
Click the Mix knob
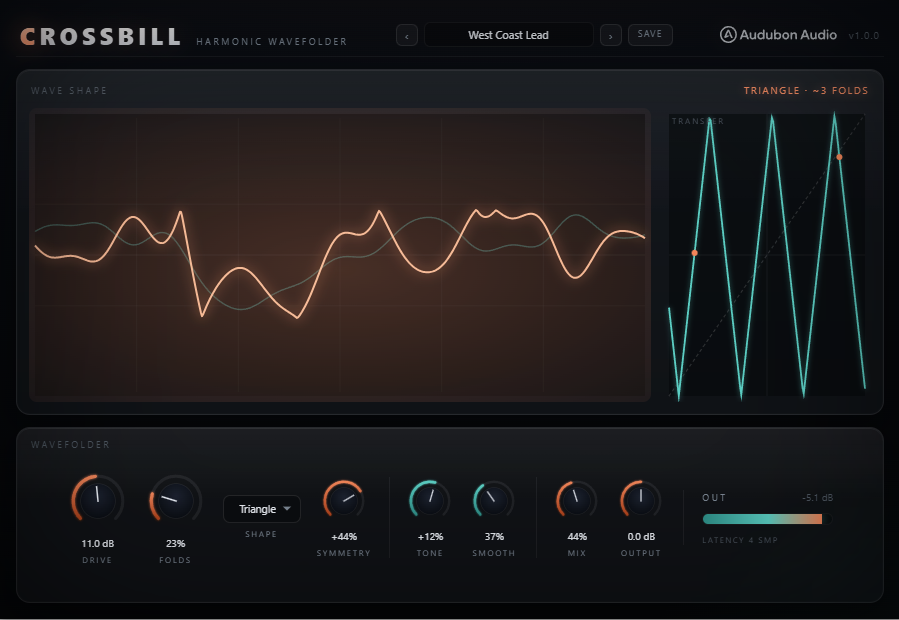(x=577, y=501)
